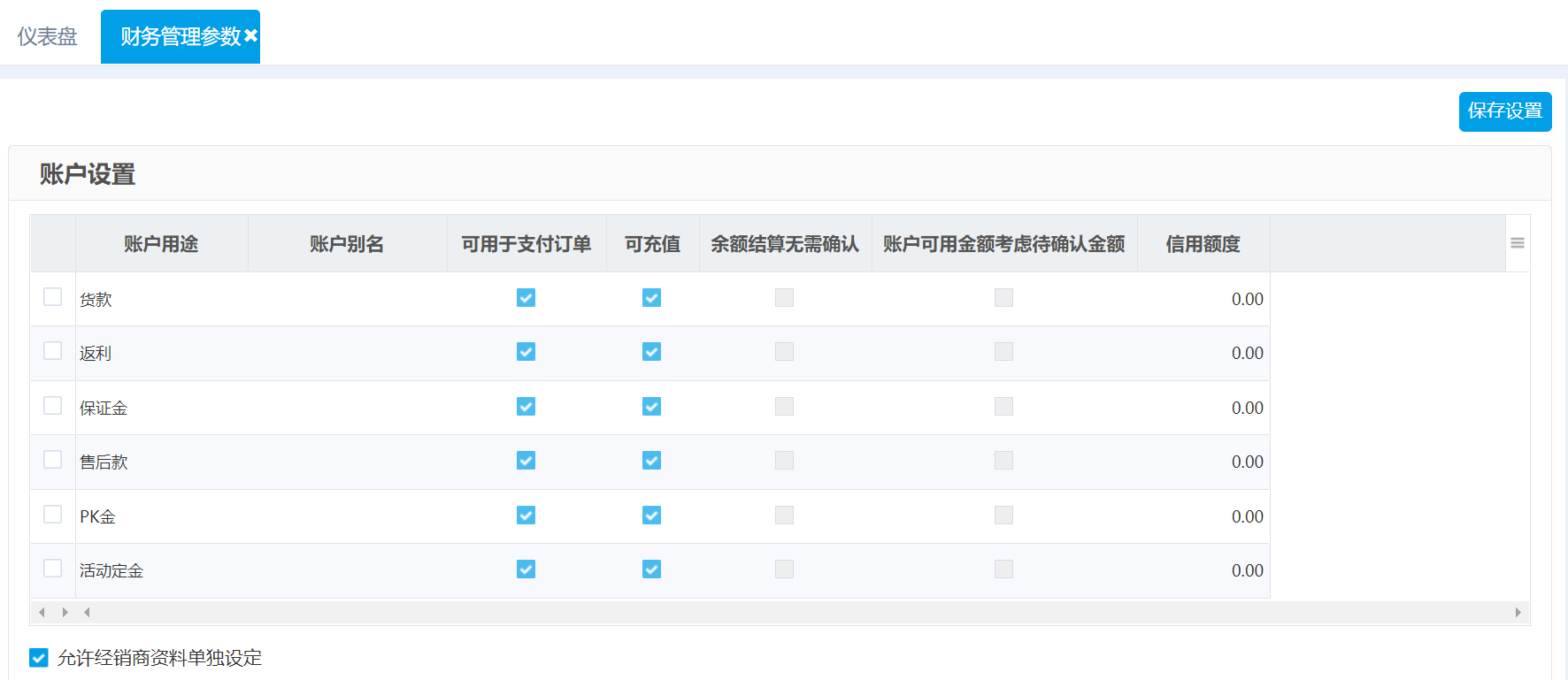Click the horizontal scrollbar track of the grid
The height and width of the screenshot is (680, 1568).
click(802, 612)
